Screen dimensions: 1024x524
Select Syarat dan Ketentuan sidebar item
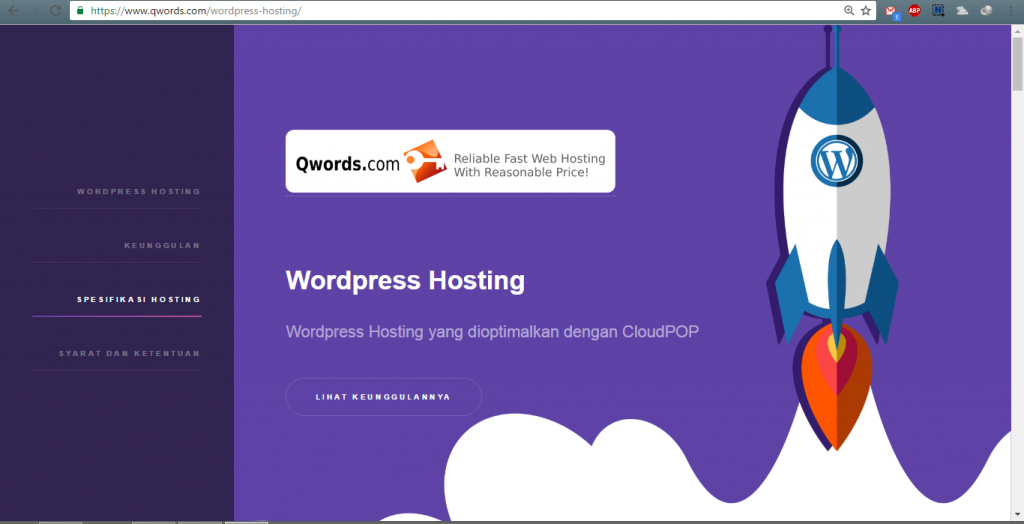click(129, 353)
